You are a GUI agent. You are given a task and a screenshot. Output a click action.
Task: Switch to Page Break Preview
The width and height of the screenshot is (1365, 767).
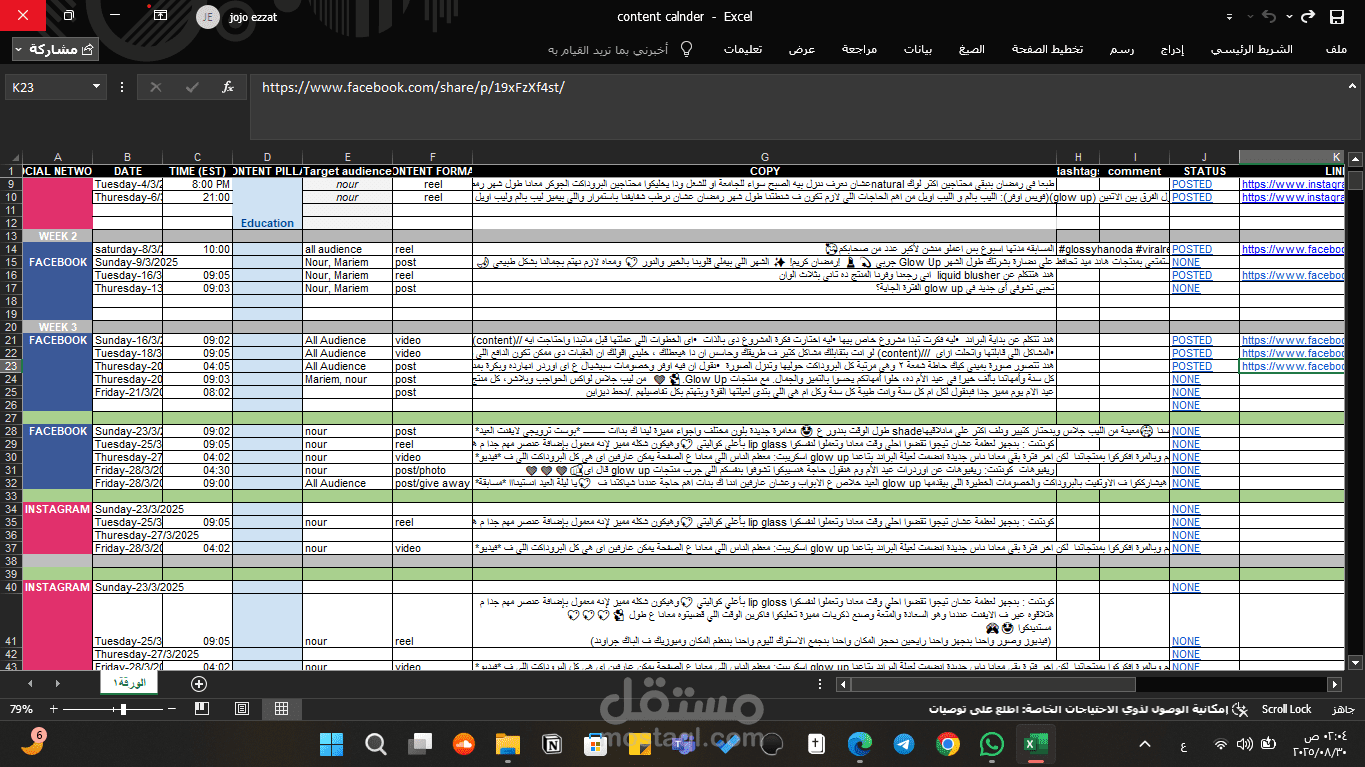202,709
